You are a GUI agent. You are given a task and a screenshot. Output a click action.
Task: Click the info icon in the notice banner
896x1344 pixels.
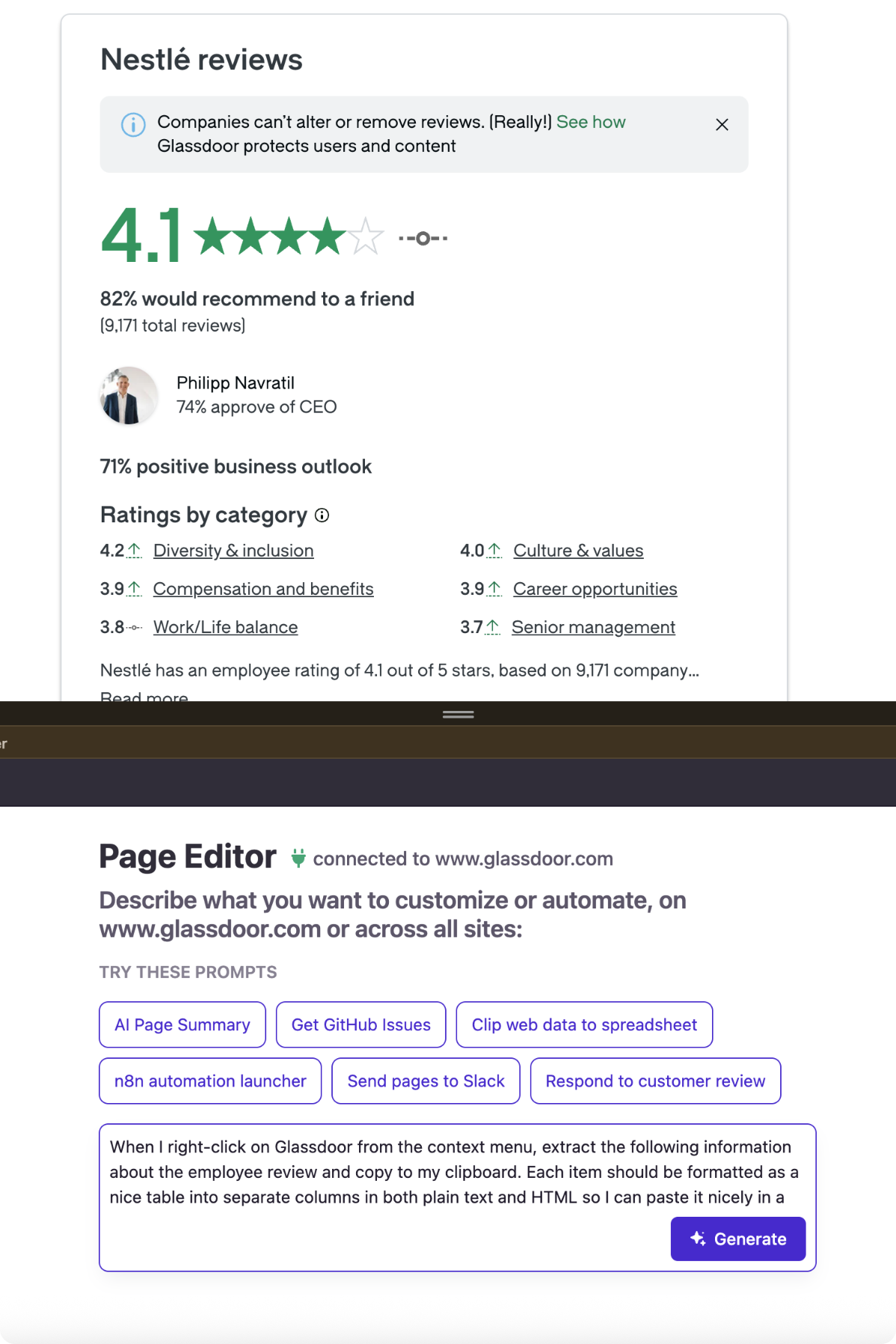tap(133, 124)
